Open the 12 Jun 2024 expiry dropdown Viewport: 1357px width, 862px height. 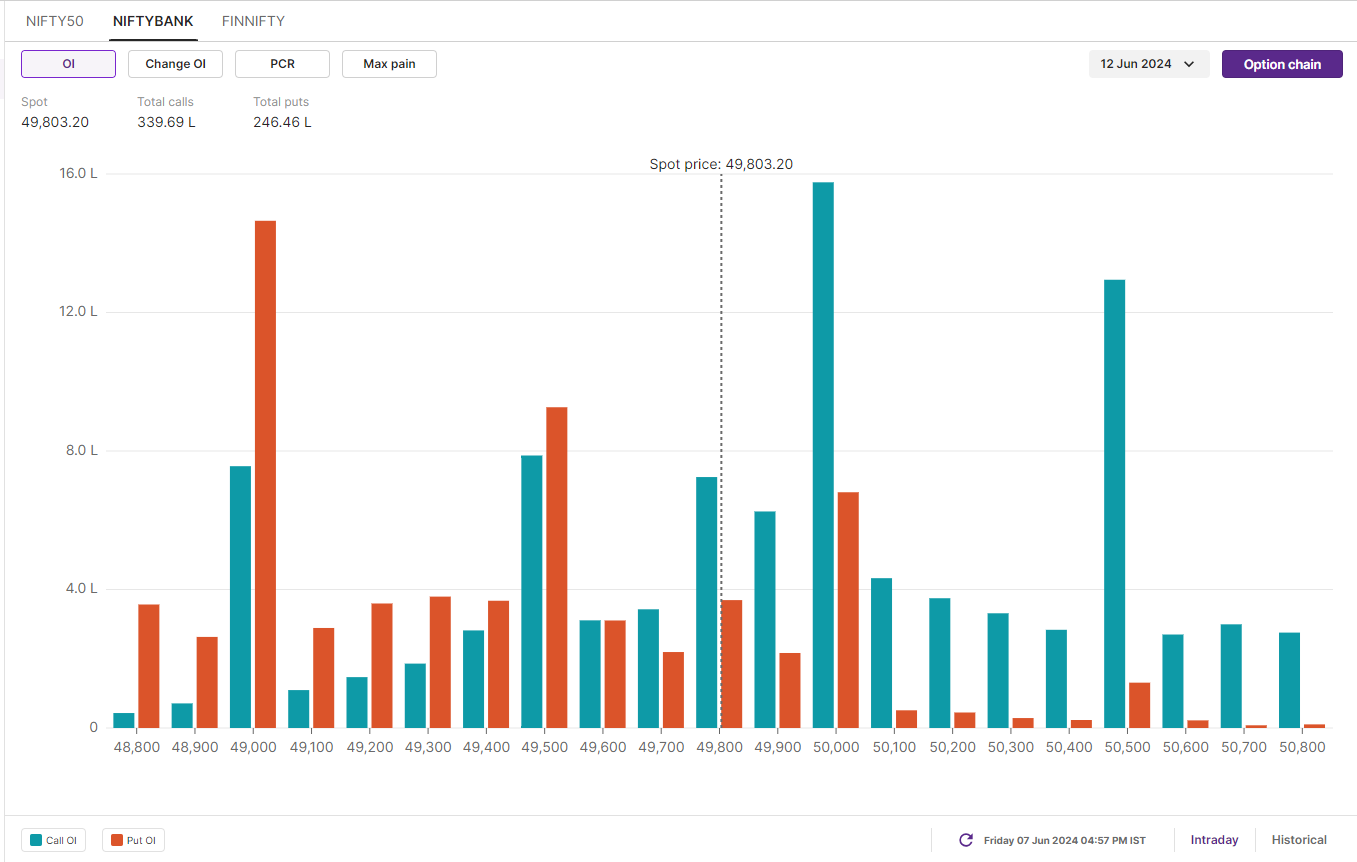1149,64
